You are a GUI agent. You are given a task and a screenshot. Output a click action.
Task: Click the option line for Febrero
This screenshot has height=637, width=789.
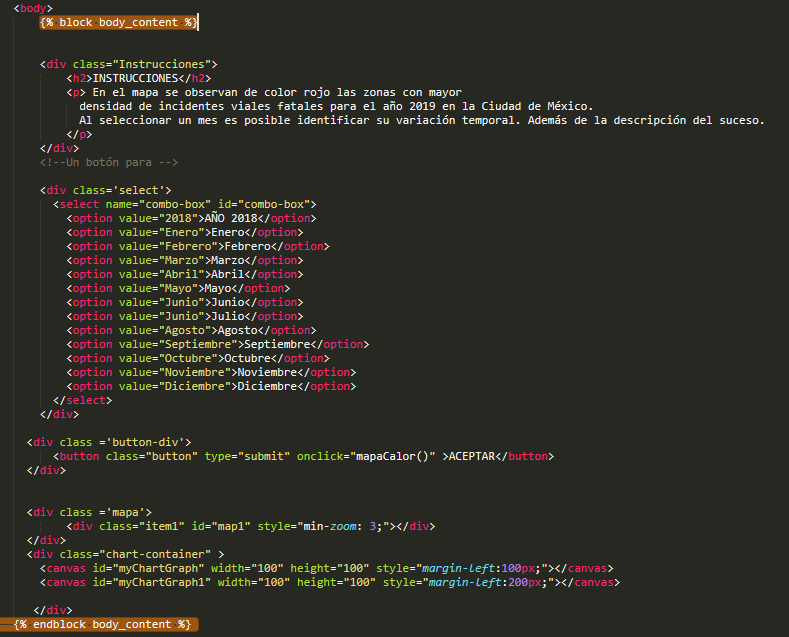point(198,247)
